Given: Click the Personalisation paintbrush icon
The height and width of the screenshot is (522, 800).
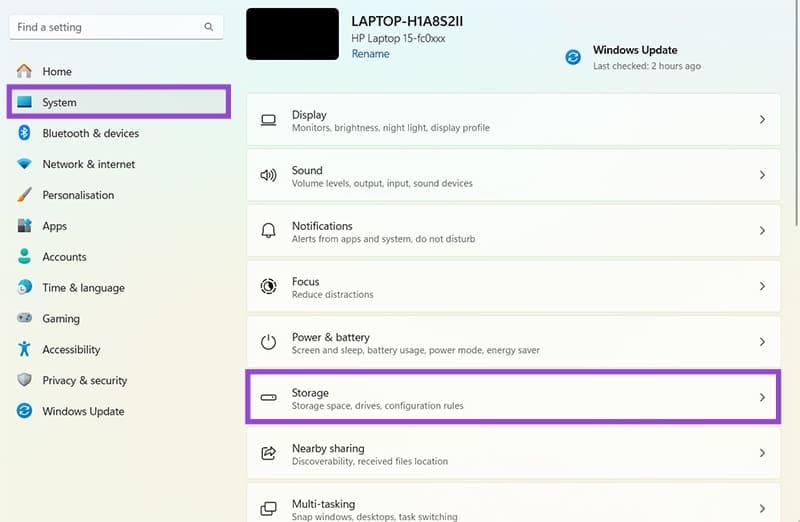Looking at the screenshot, I should 24,194.
